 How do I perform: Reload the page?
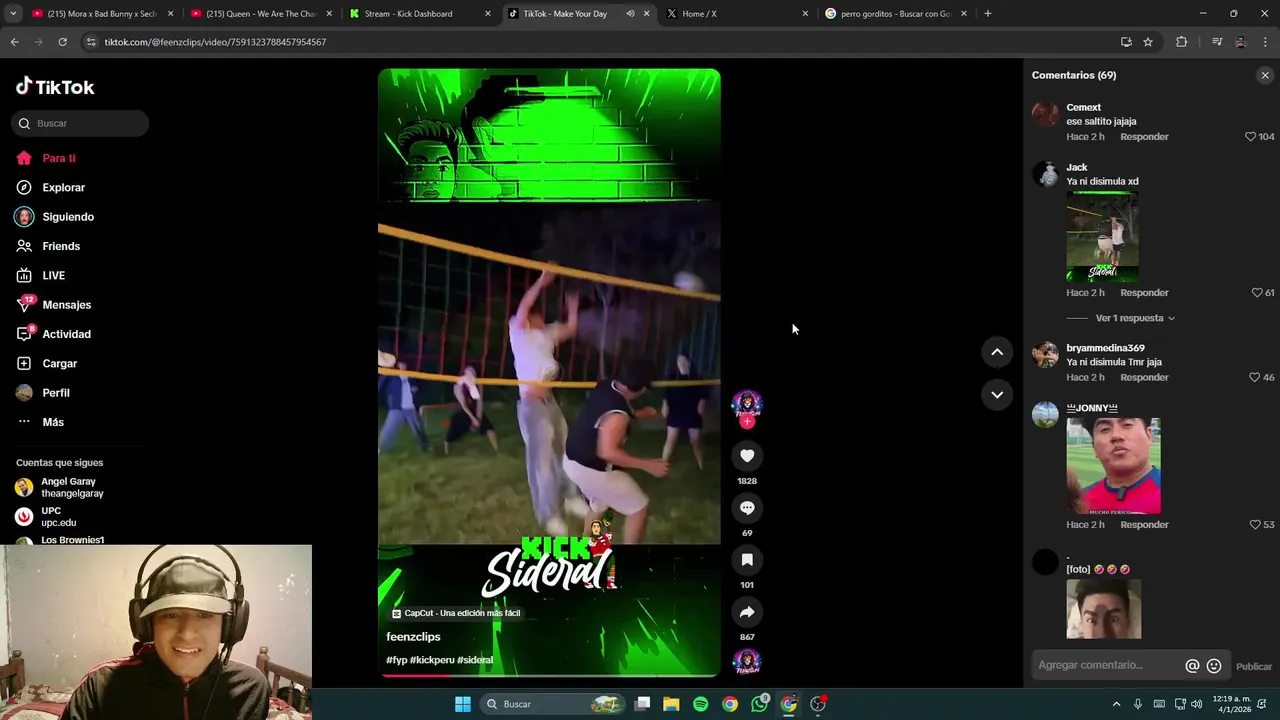click(62, 42)
